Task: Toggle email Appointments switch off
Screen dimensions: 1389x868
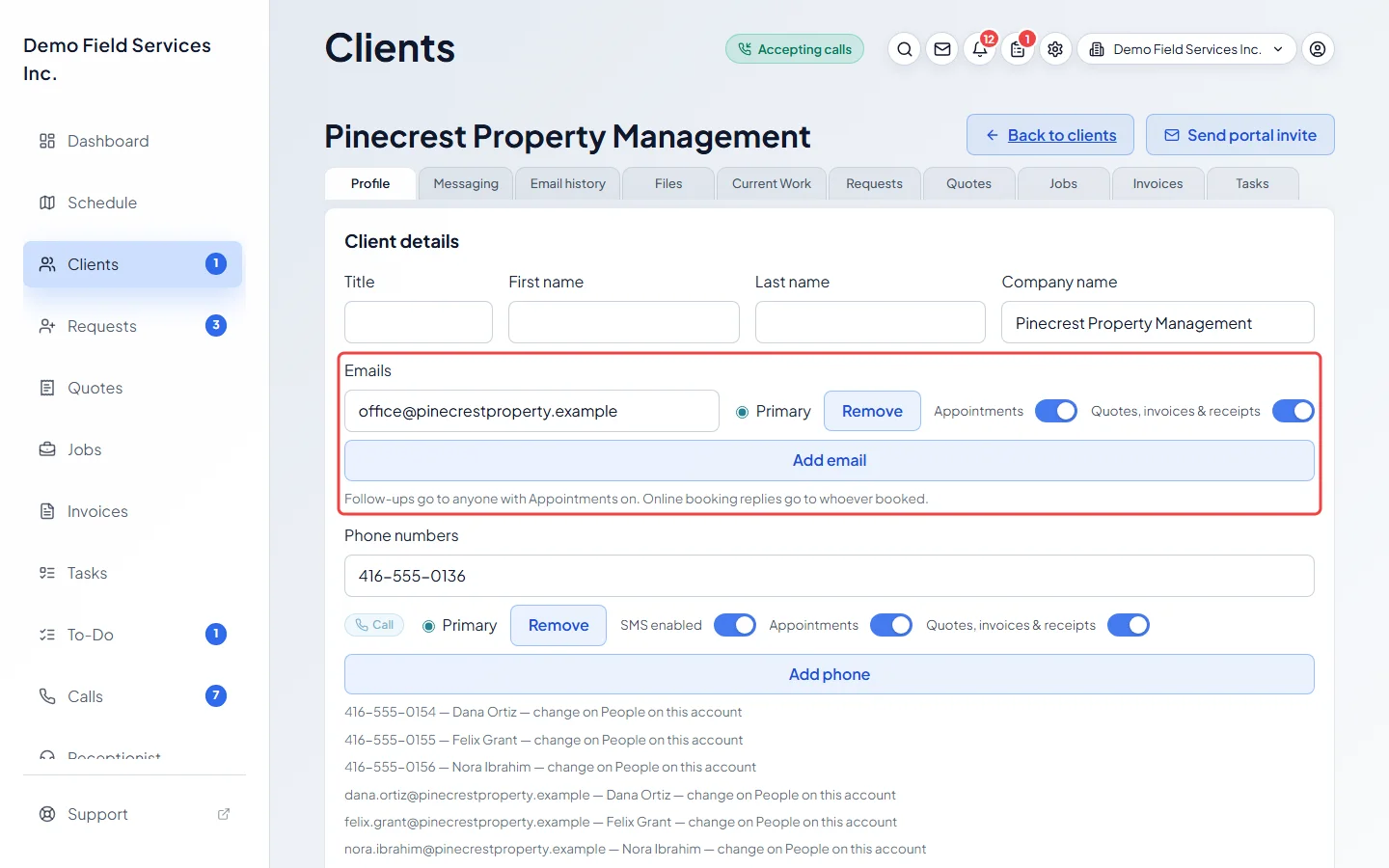Action: pos(1056,411)
